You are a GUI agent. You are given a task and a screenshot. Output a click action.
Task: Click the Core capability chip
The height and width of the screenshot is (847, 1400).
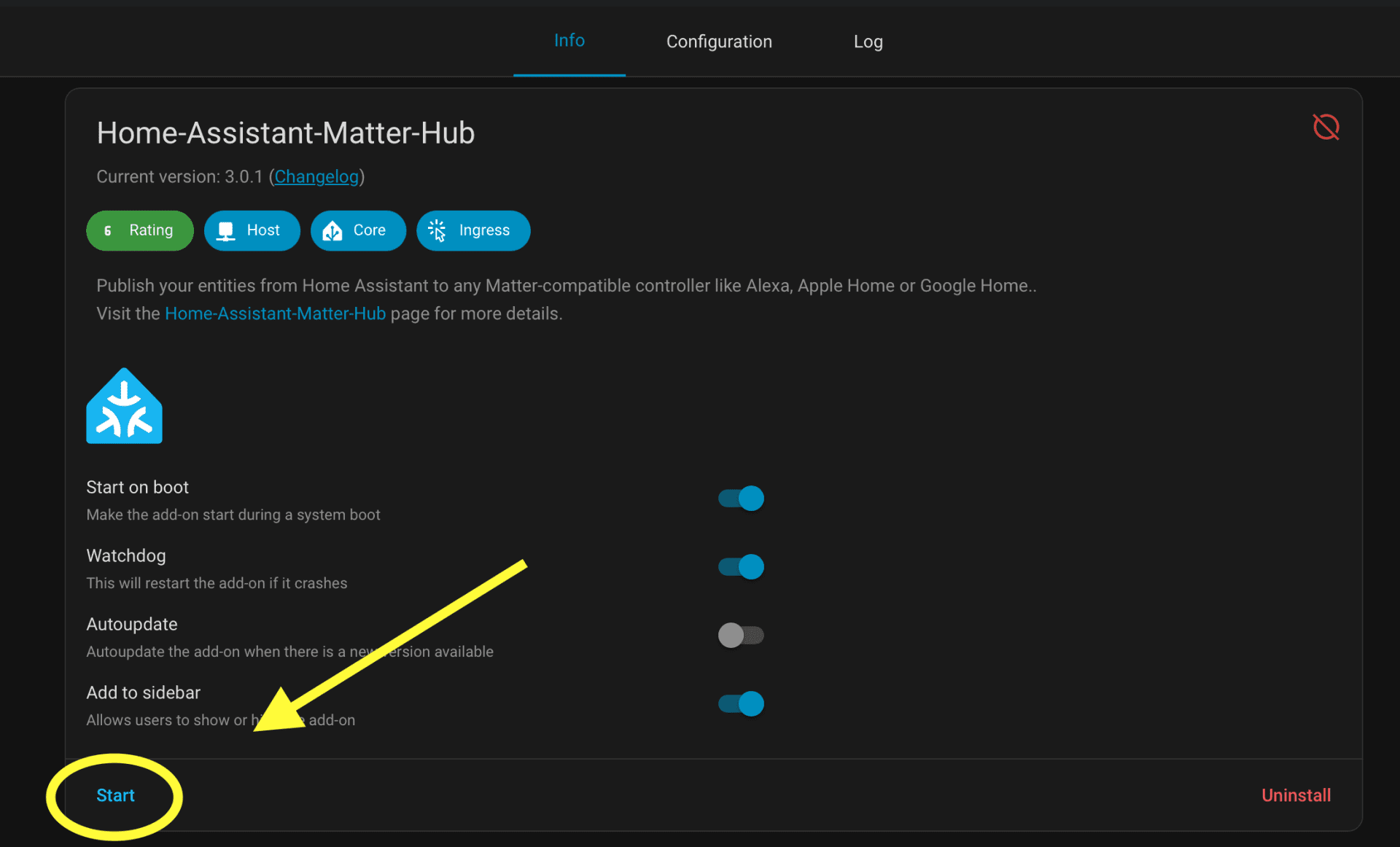(x=357, y=230)
